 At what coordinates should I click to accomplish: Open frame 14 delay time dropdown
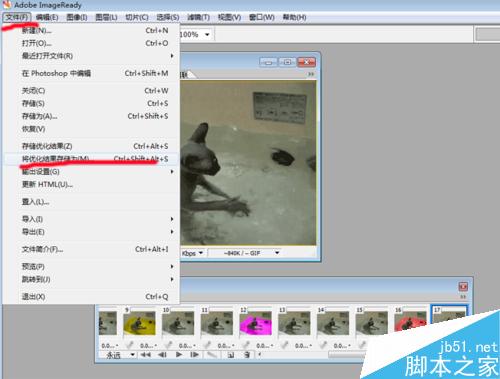(341, 346)
